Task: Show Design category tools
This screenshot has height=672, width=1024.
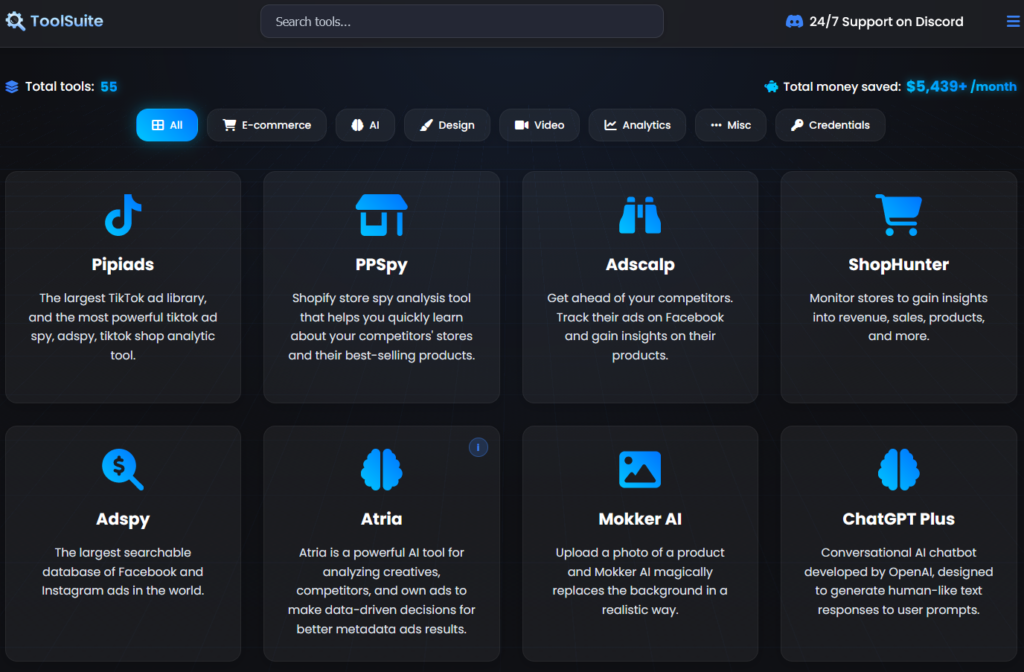Action: click(447, 125)
